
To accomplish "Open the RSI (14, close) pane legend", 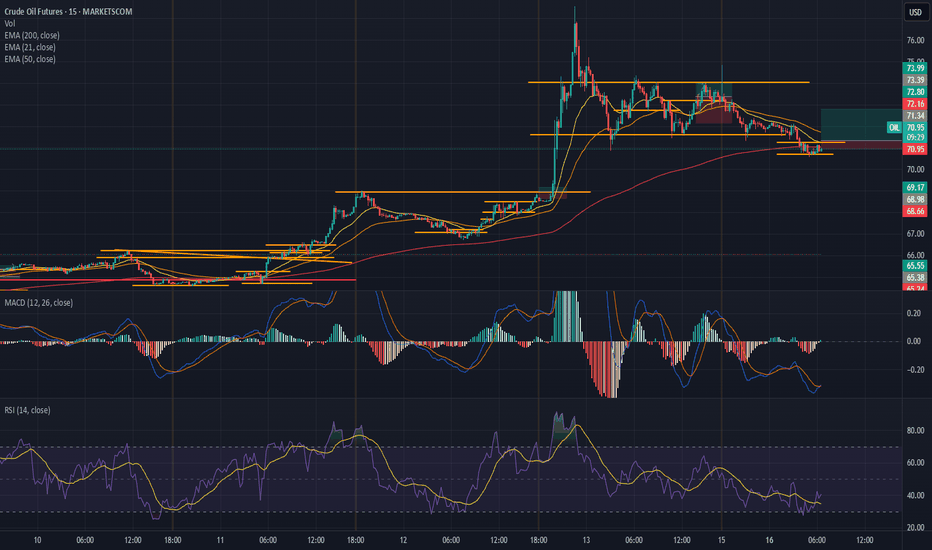I will pos(27,410).
